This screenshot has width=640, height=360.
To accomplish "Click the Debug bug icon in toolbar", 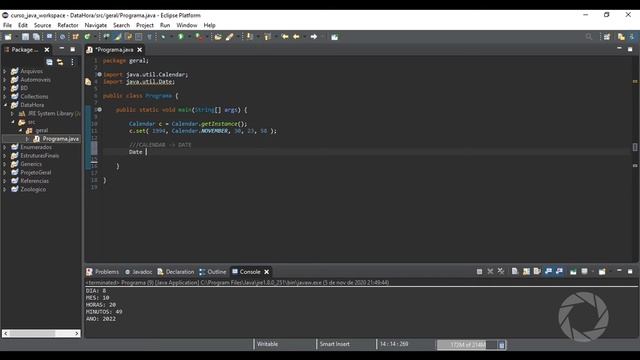I will click(163, 37).
